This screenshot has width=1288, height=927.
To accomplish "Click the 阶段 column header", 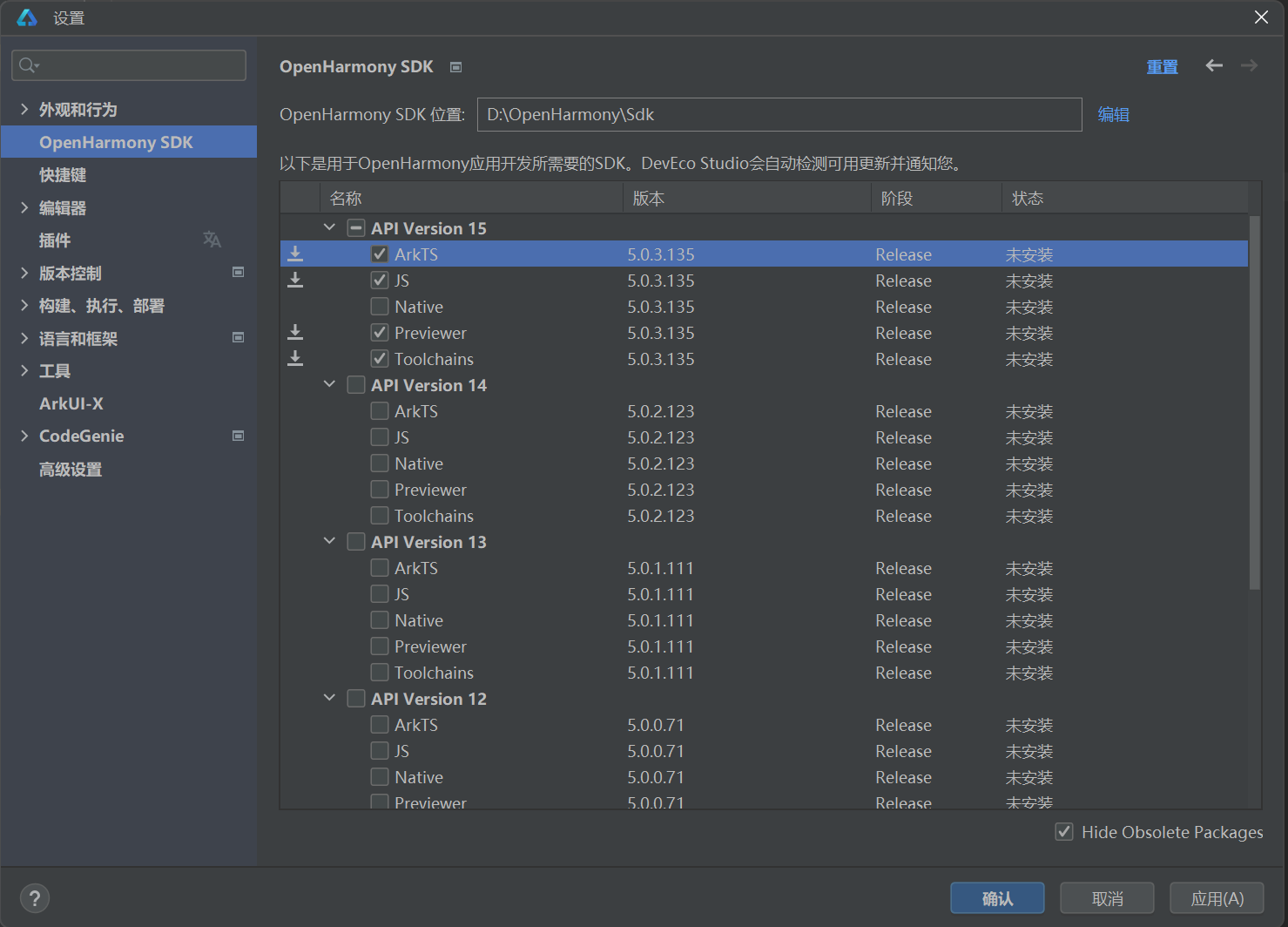I will pyautogui.click(x=936, y=198).
